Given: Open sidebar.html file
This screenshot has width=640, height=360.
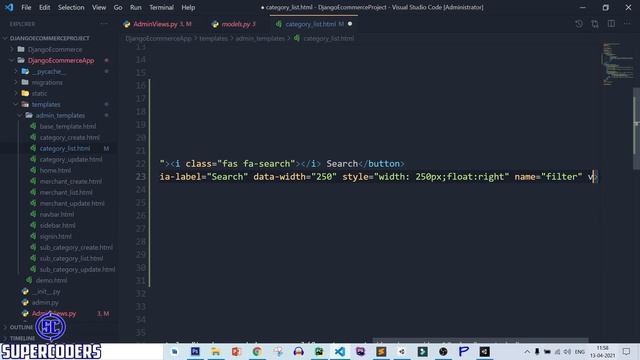Looking at the screenshot, I should click(x=58, y=226).
